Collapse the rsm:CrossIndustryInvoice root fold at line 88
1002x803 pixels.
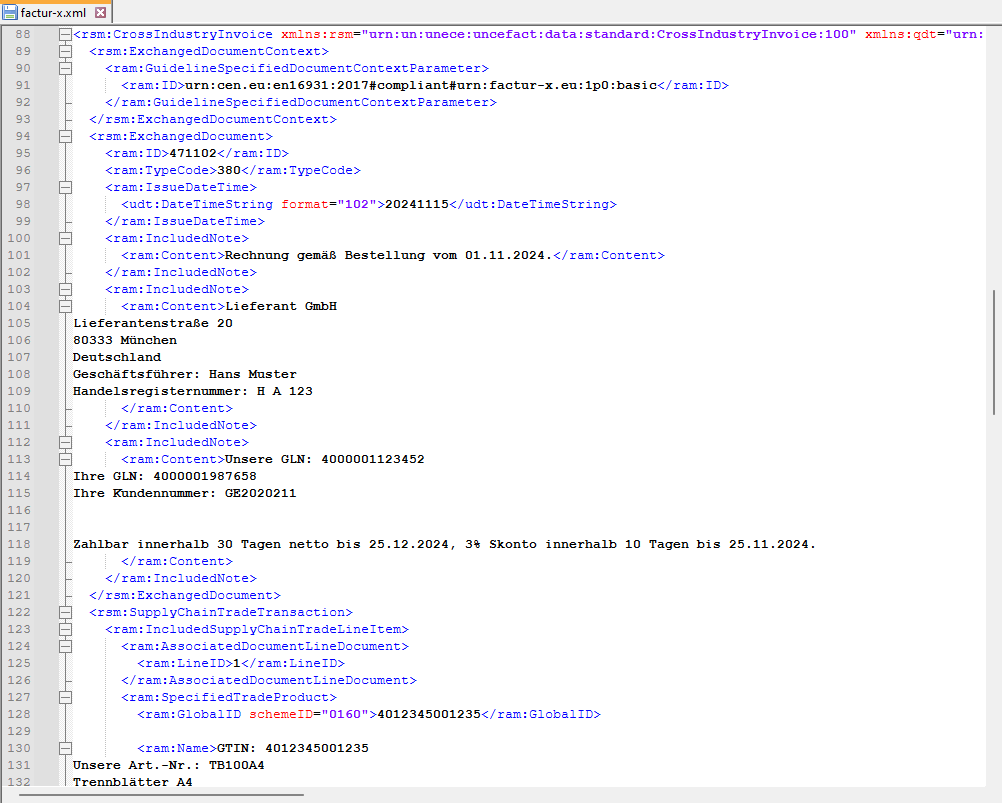click(65, 33)
